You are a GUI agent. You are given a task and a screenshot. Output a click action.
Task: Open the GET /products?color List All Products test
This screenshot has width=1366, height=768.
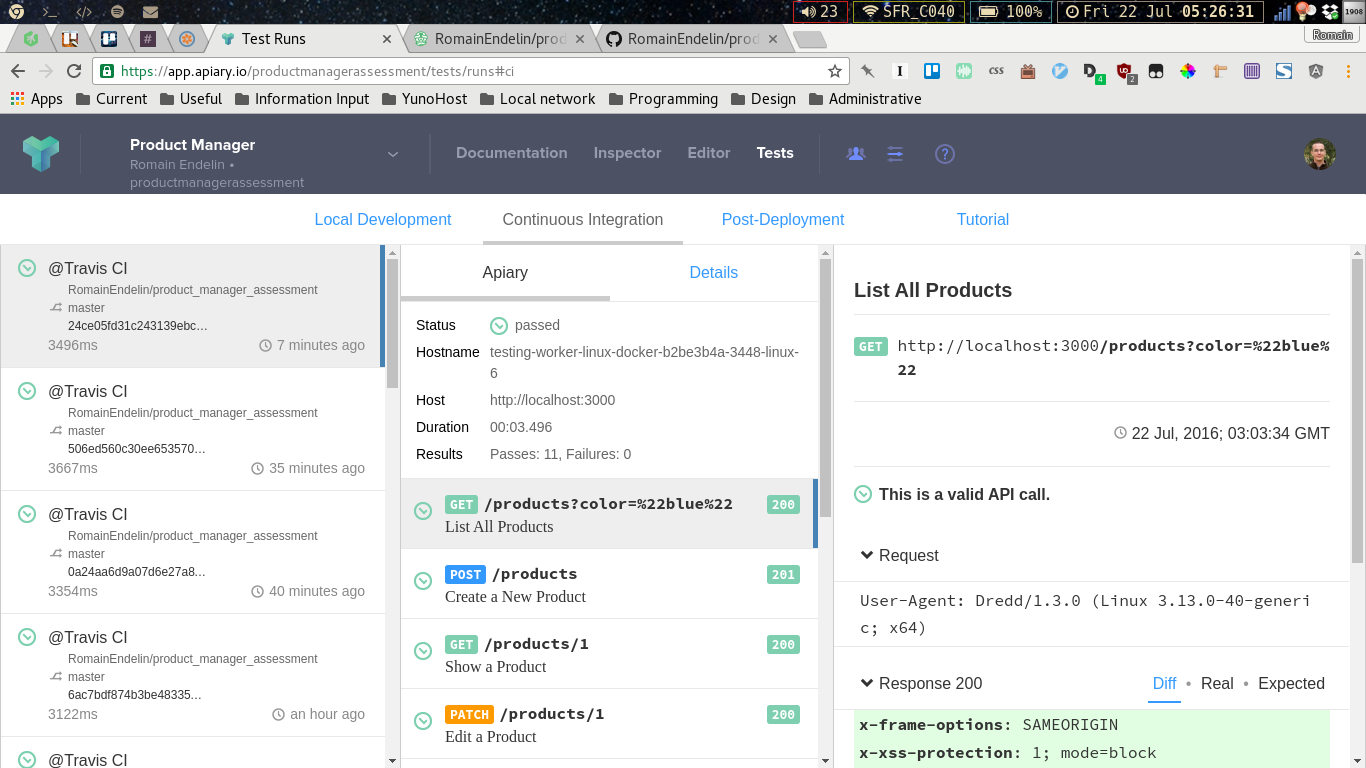(608, 514)
